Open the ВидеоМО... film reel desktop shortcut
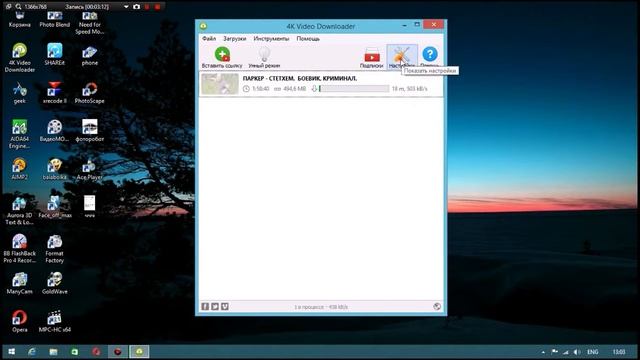 tap(54, 131)
